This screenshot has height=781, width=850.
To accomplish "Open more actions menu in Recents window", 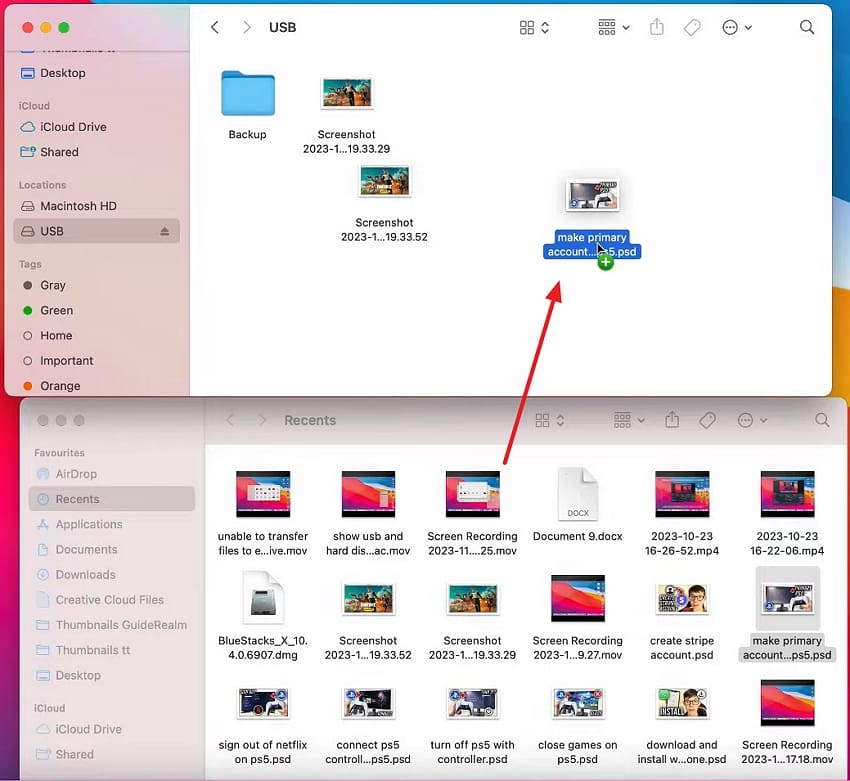I will coord(752,420).
